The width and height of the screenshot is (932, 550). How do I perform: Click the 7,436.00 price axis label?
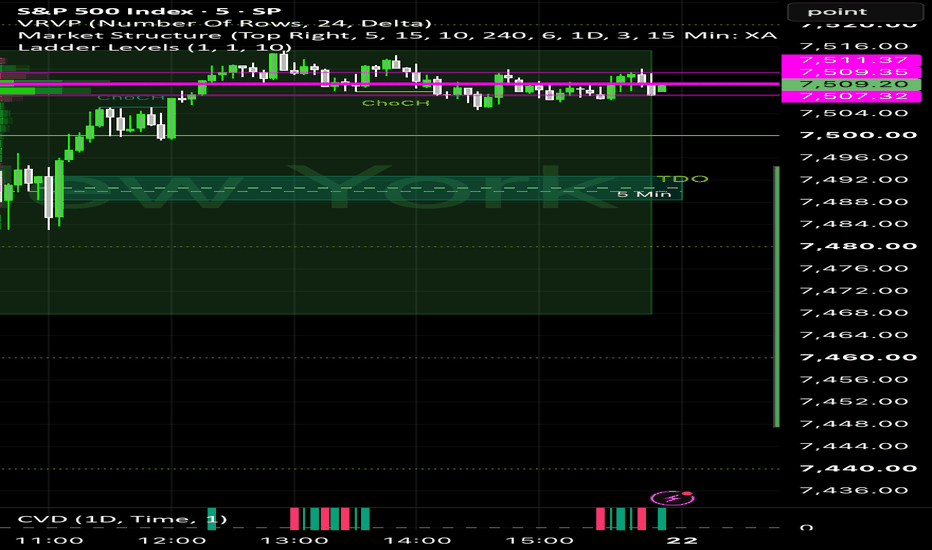[x=854, y=491]
